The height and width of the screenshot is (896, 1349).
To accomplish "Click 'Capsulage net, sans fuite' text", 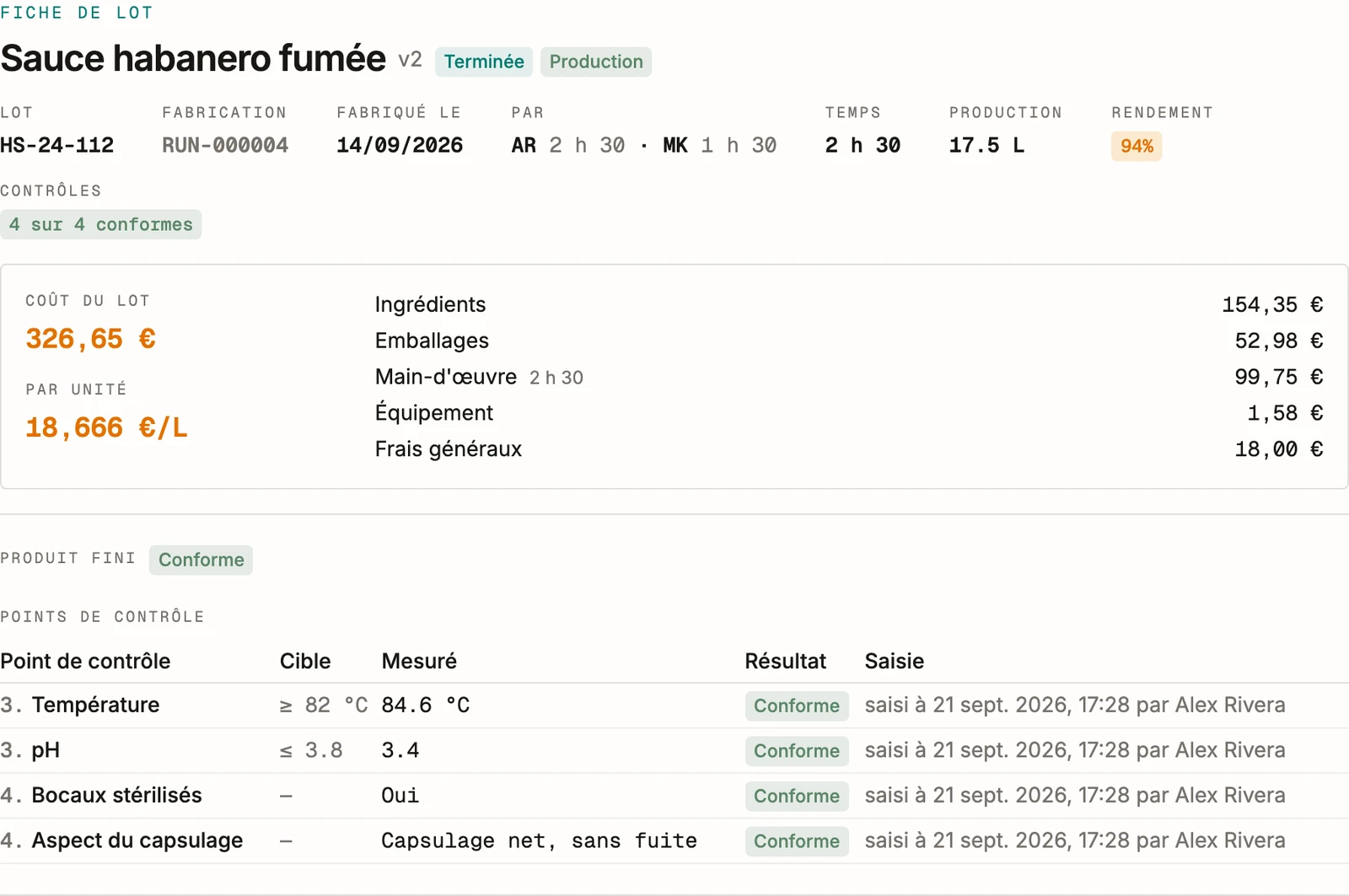I will (540, 840).
